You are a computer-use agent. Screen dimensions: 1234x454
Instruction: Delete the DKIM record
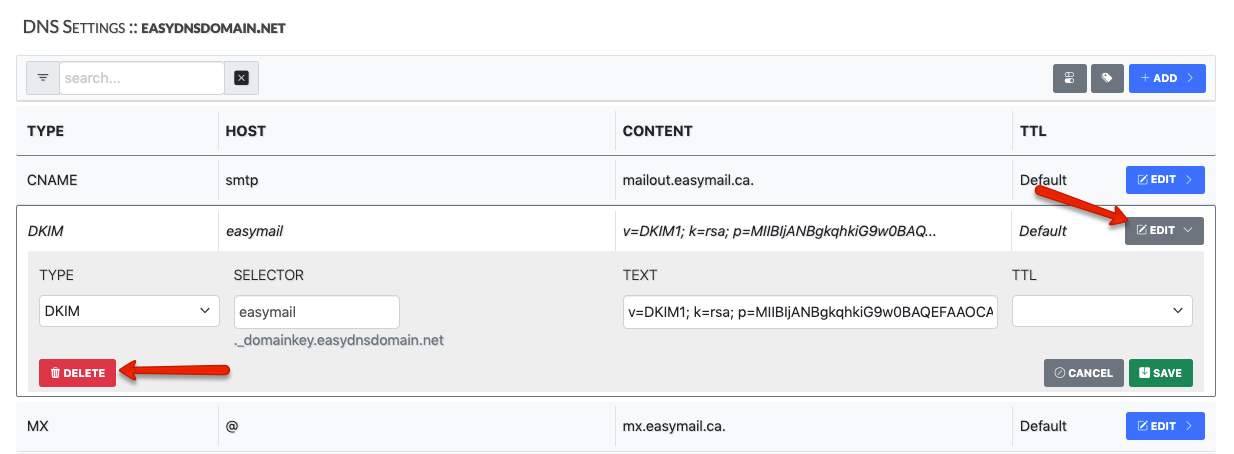tap(78, 373)
